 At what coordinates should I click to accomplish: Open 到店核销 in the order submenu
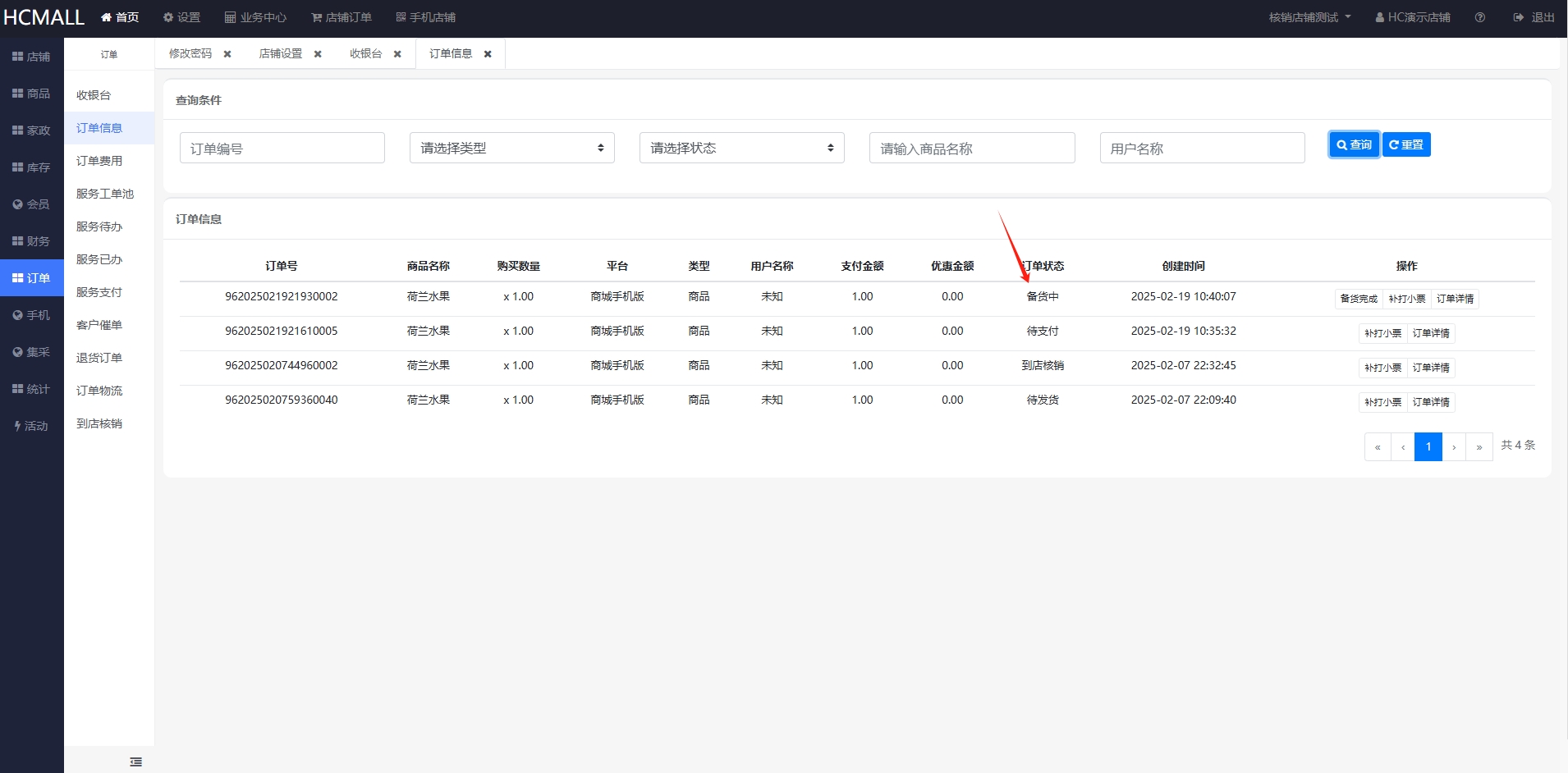point(109,423)
